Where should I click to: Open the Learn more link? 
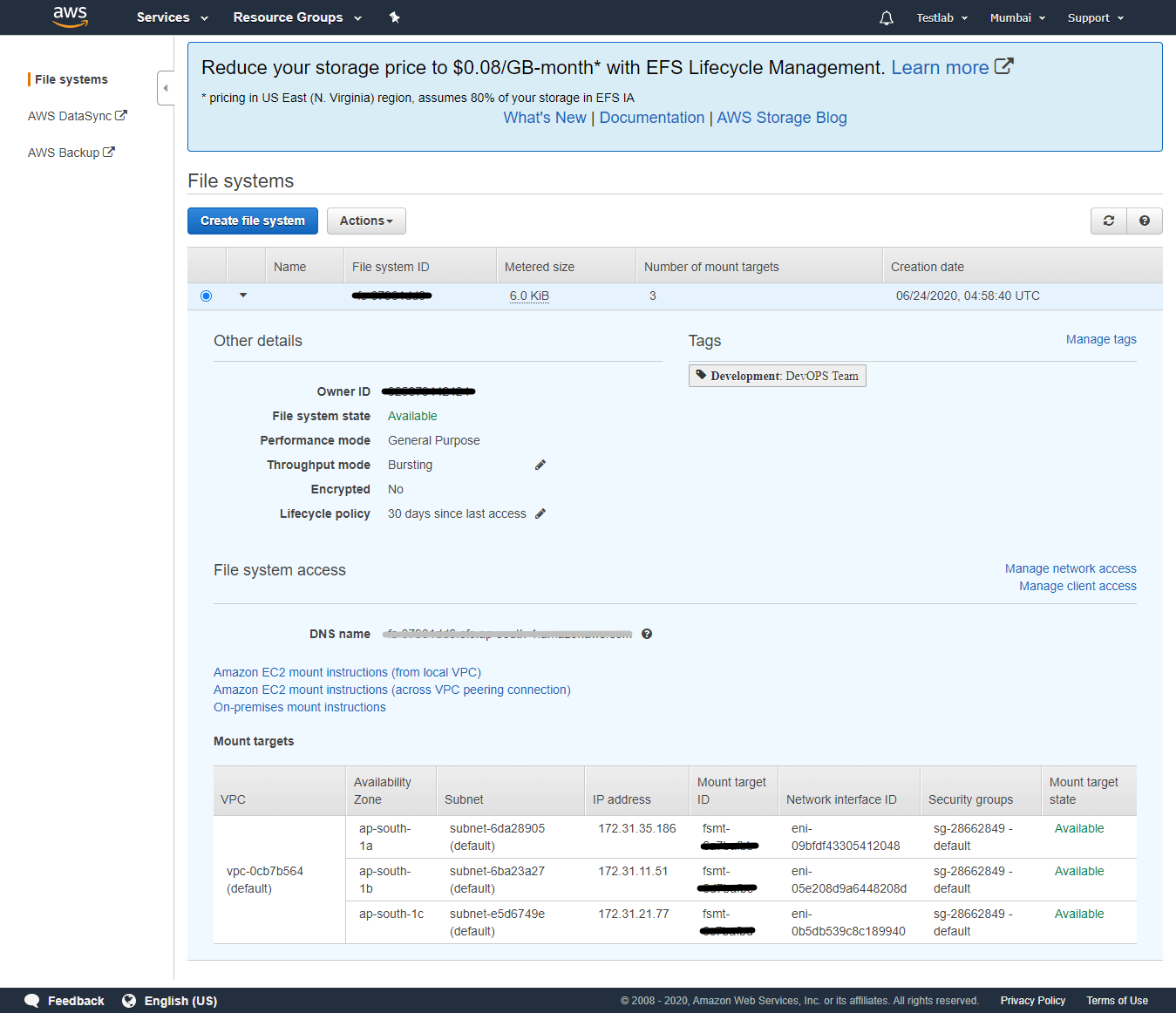[940, 67]
